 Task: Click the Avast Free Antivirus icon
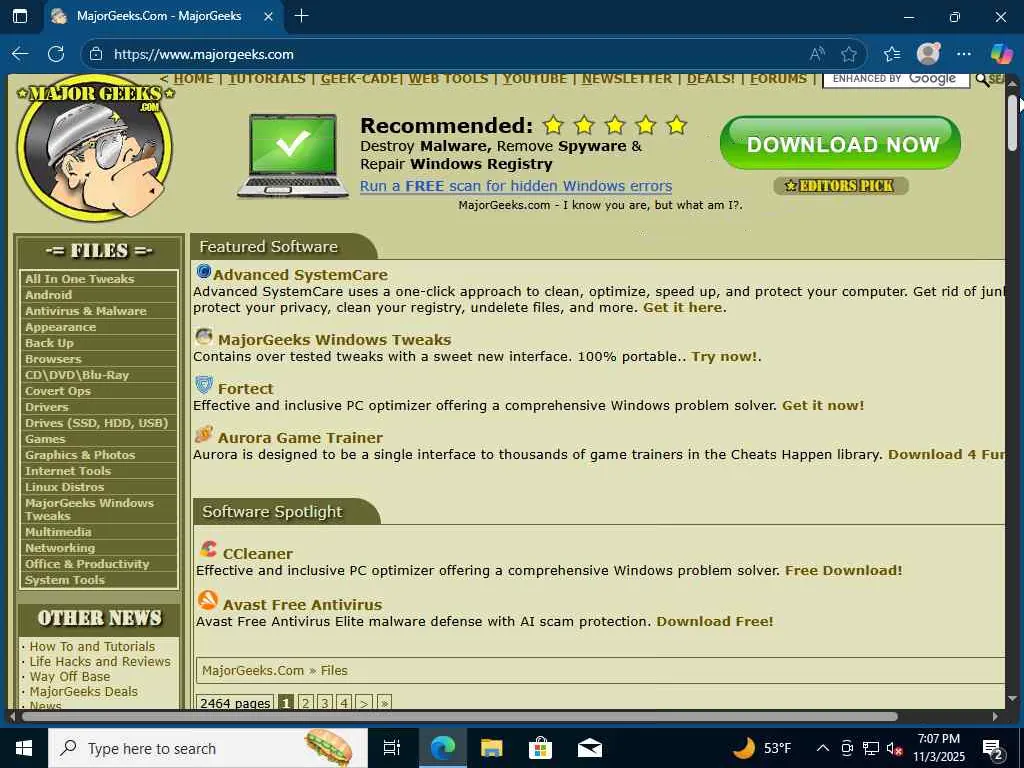[x=208, y=600]
